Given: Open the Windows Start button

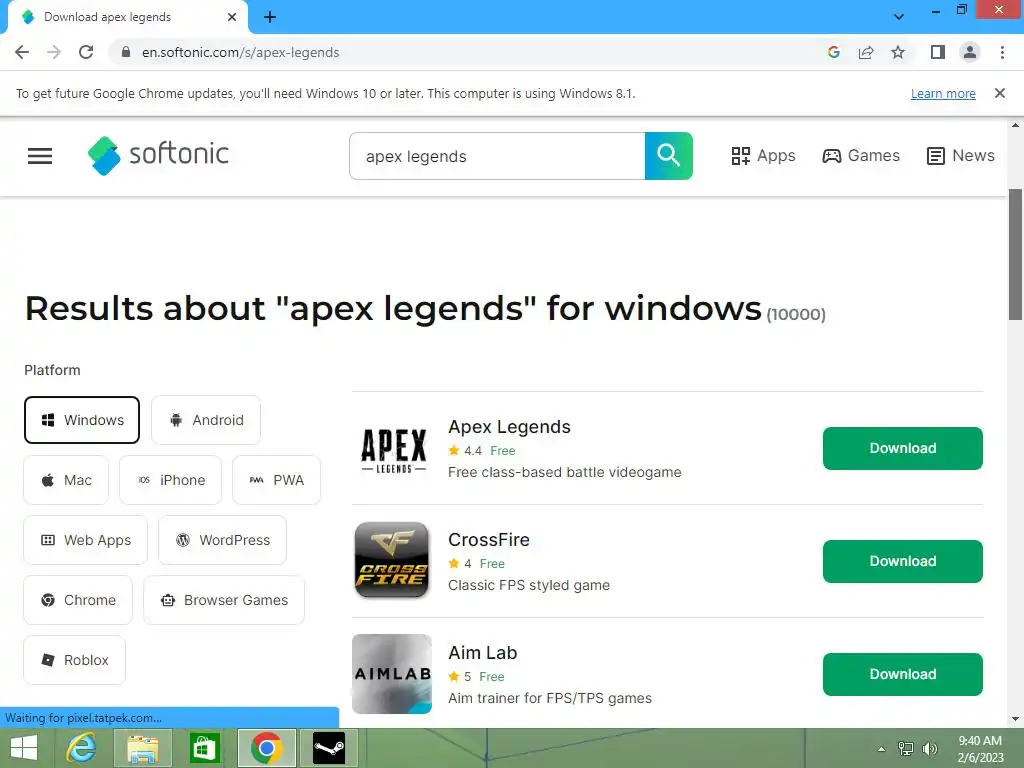Looking at the screenshot, I should tap(24, 748).
